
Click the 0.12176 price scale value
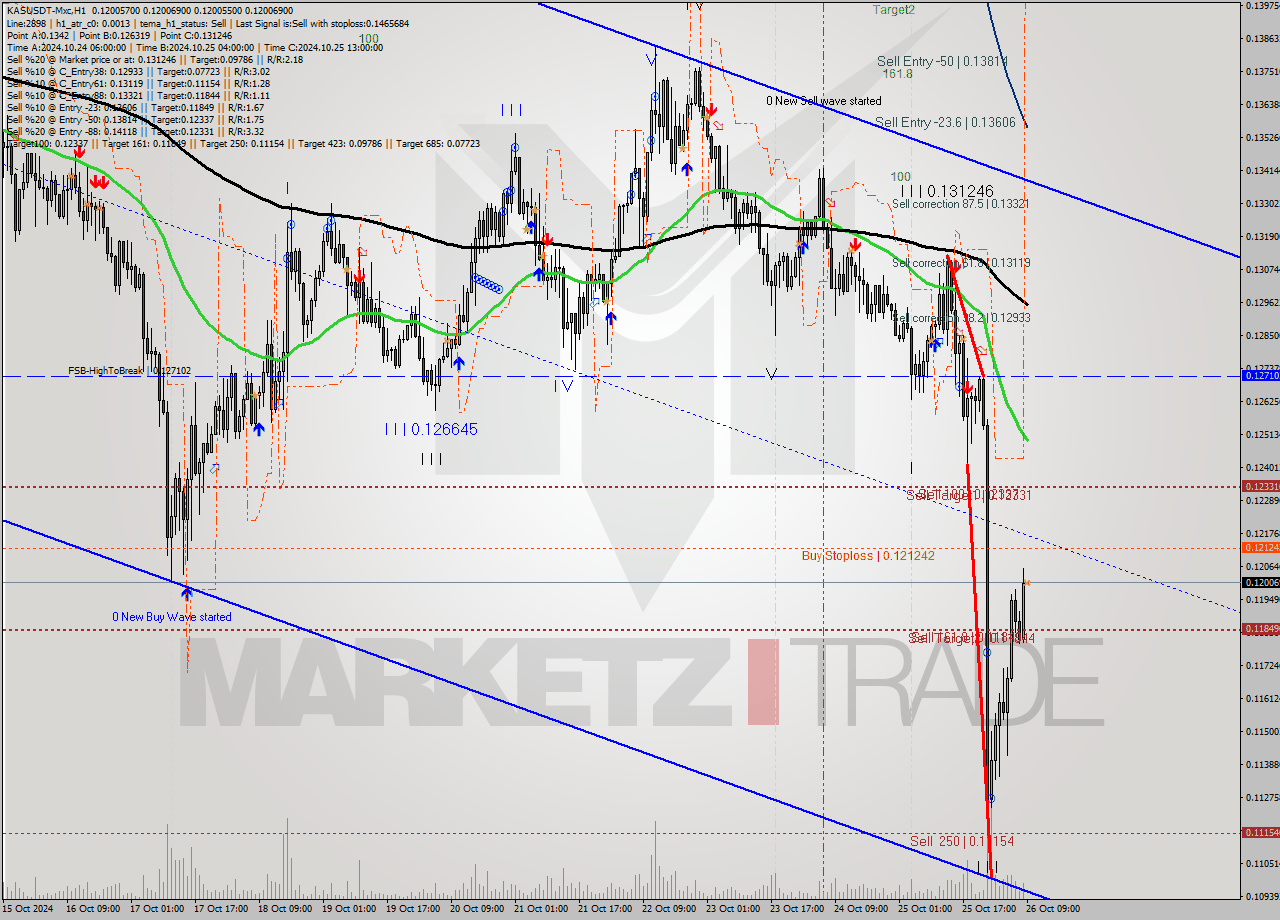[1261, 533]
